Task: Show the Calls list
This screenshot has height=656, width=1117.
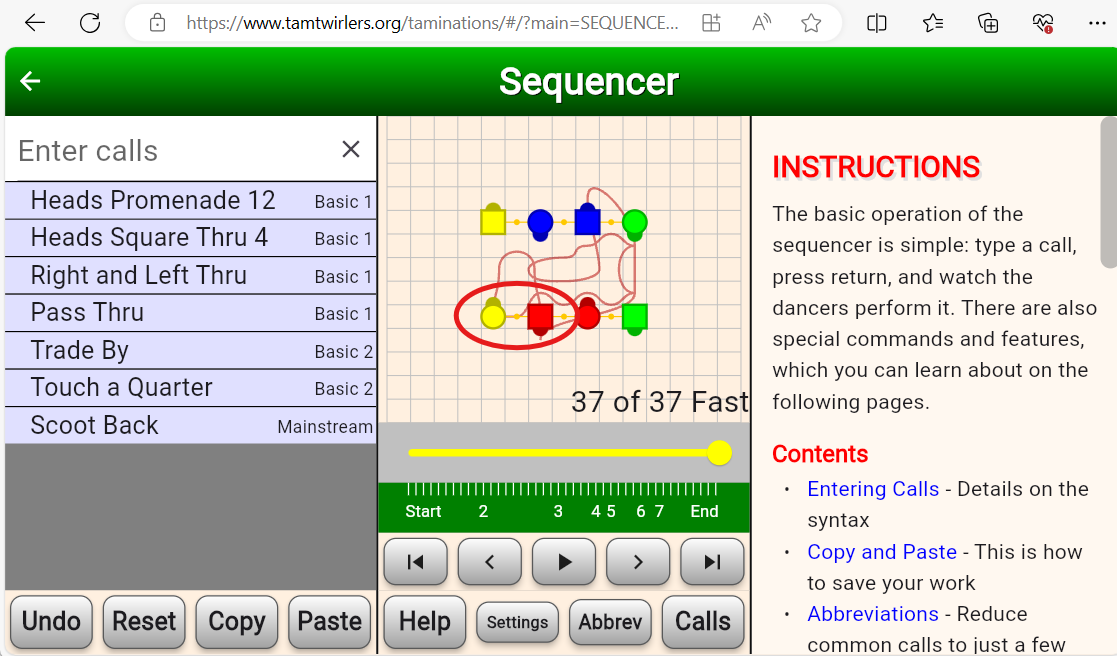Action: [x=703, y=622]
